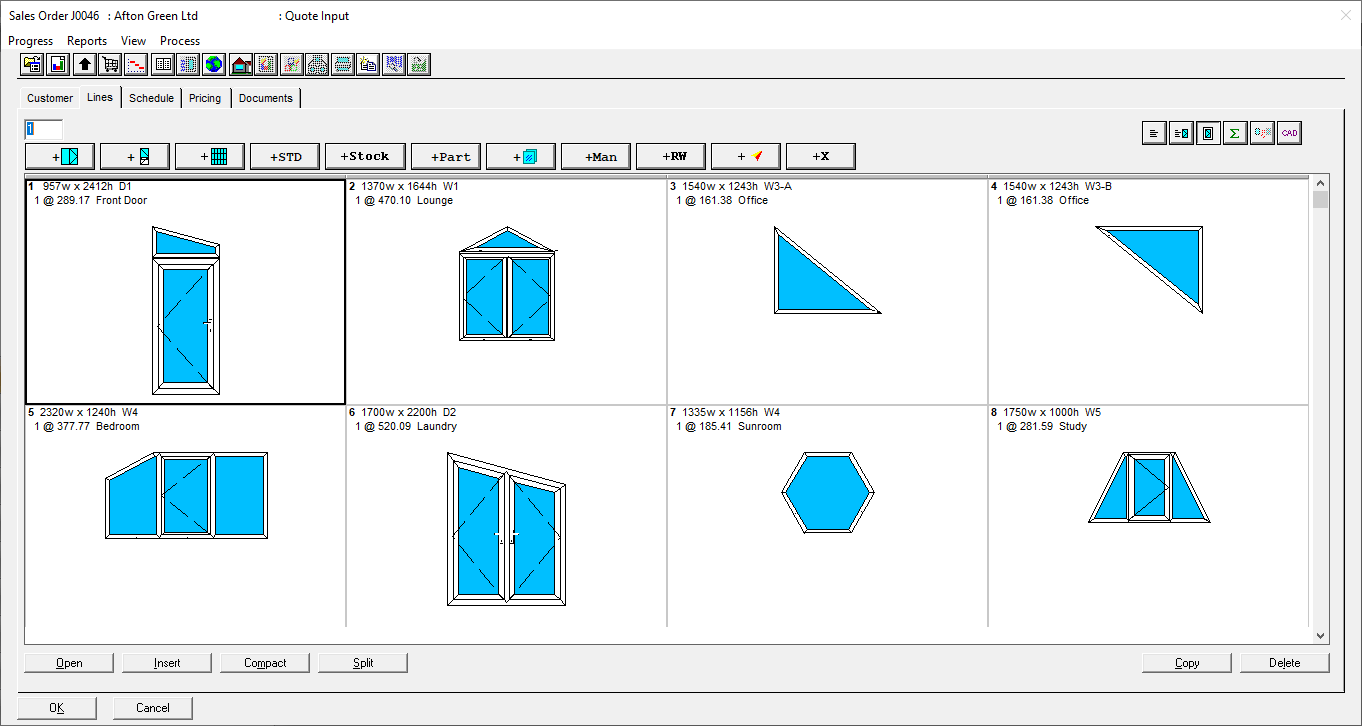Click the CAD view icon
Image resolution: width=1362 pixels, height=726 pixels.
(1289, 133)
